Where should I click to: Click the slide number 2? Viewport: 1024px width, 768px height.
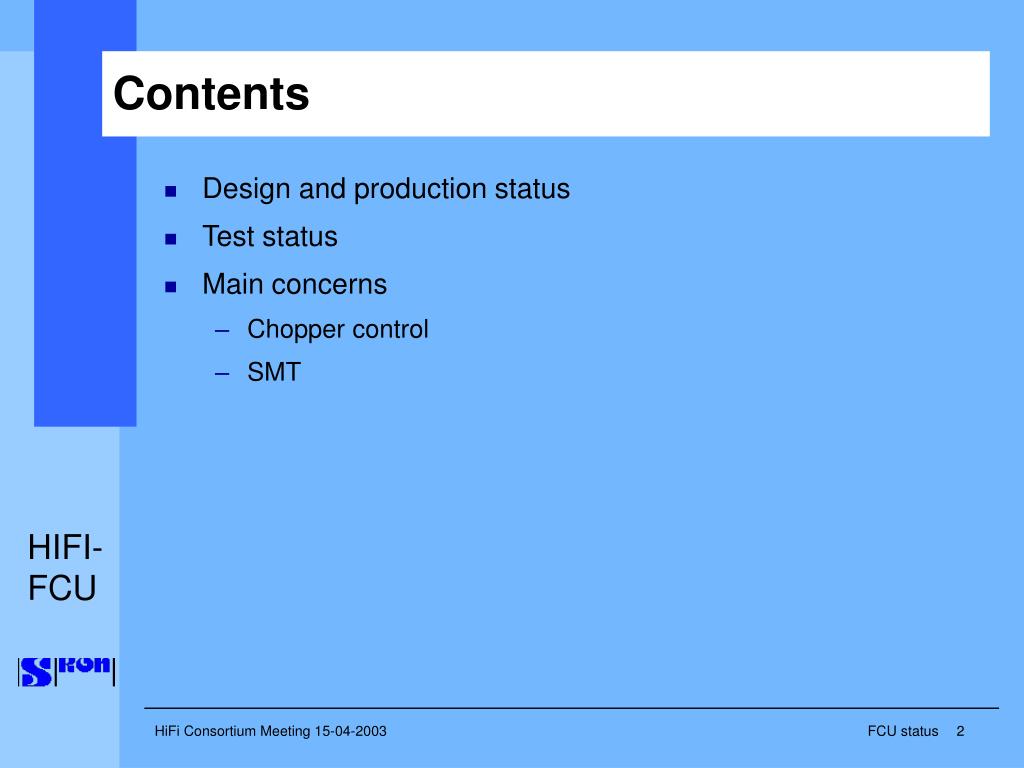click(960, 731)
